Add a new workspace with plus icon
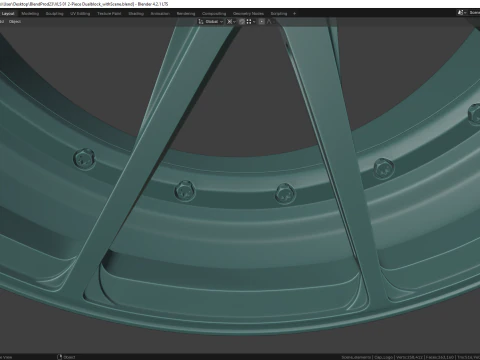 (294, 14)
